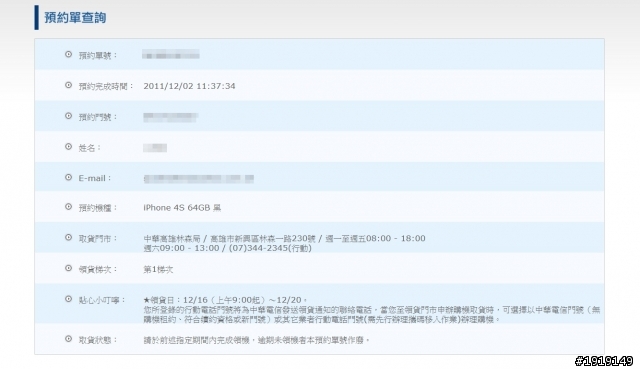The width and height of the screenshot is (640, 369).
Task: Select the 預約完成時間 label
Action: (106, 86)
